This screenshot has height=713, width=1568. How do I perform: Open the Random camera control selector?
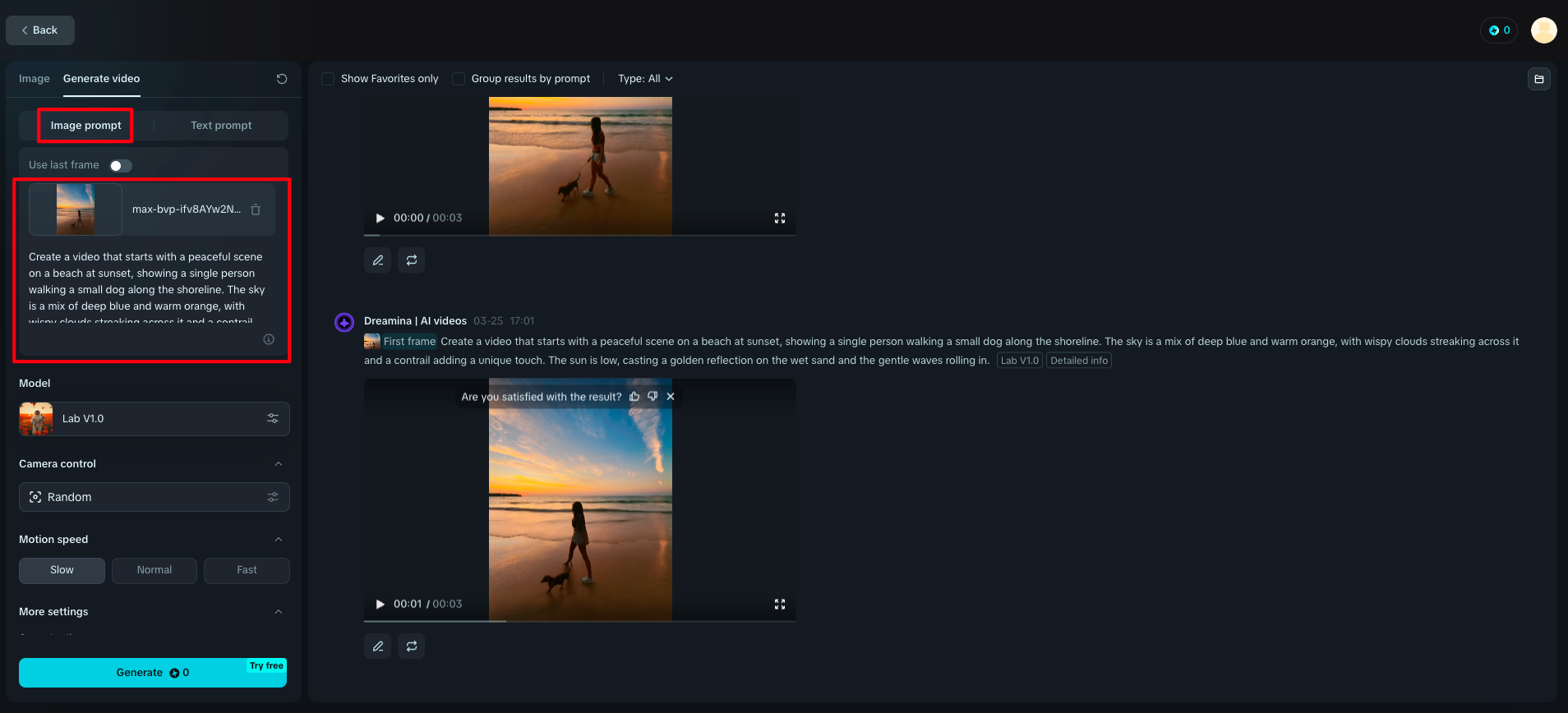point(154,497)
